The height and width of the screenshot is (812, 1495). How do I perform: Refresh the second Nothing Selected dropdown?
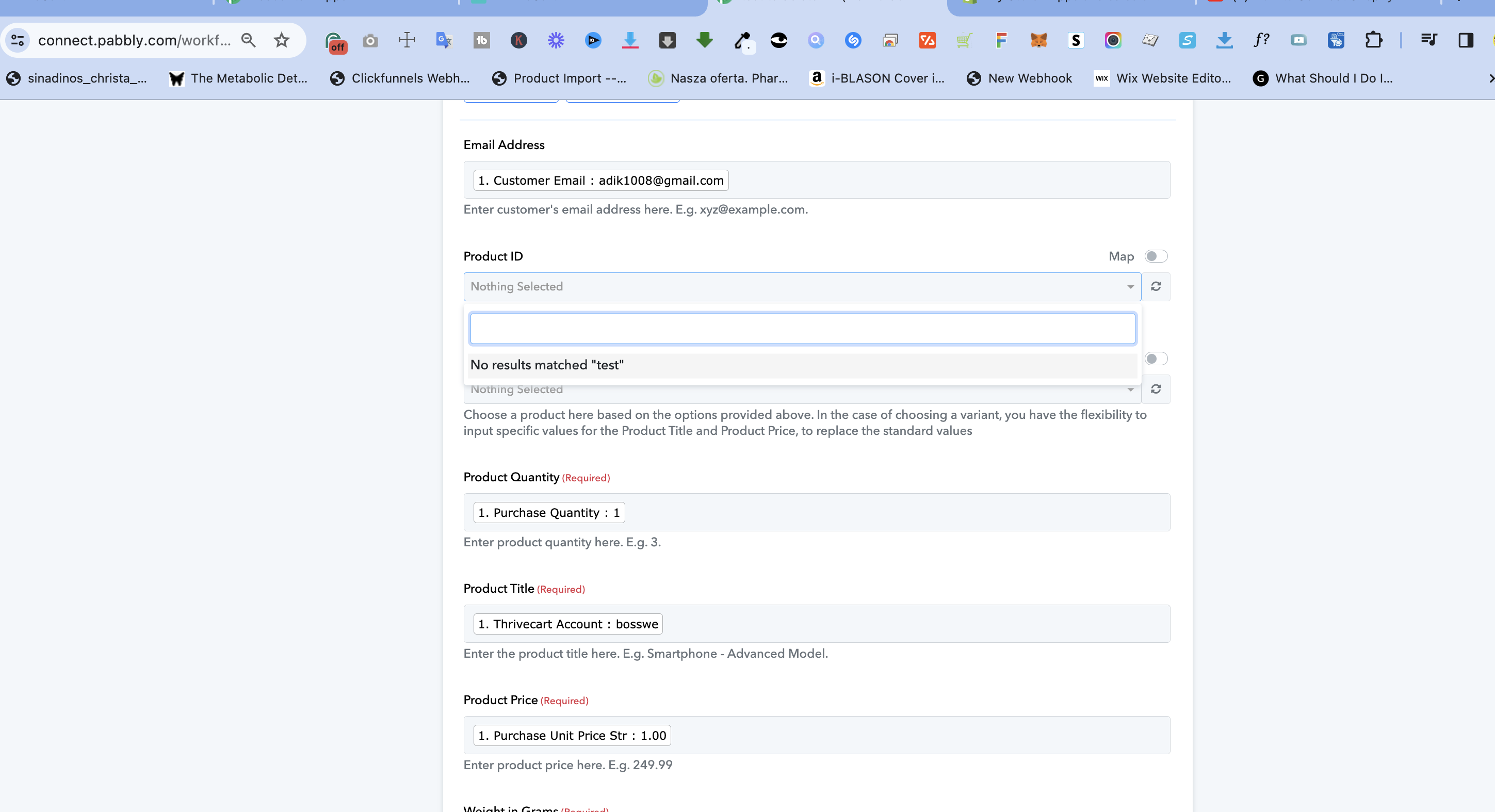pyautogui.click(x=1156, y=389)
